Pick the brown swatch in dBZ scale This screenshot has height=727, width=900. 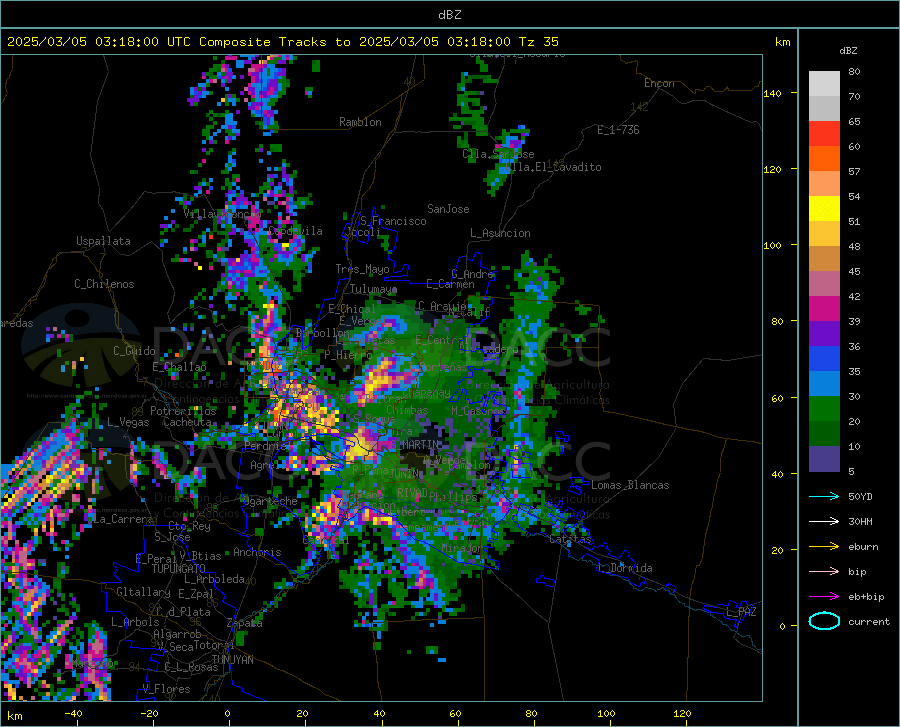point(824,259)
